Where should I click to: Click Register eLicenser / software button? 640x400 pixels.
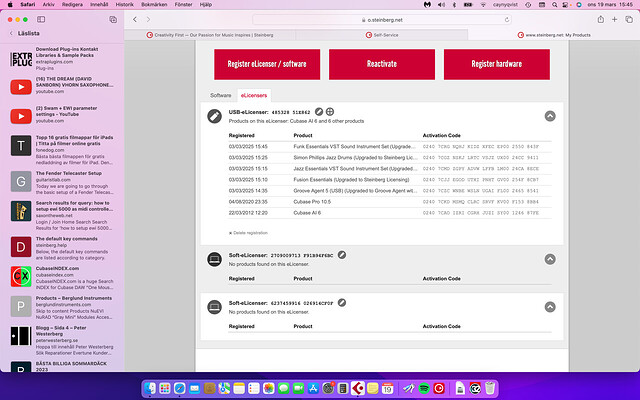[x=267, y=64]
